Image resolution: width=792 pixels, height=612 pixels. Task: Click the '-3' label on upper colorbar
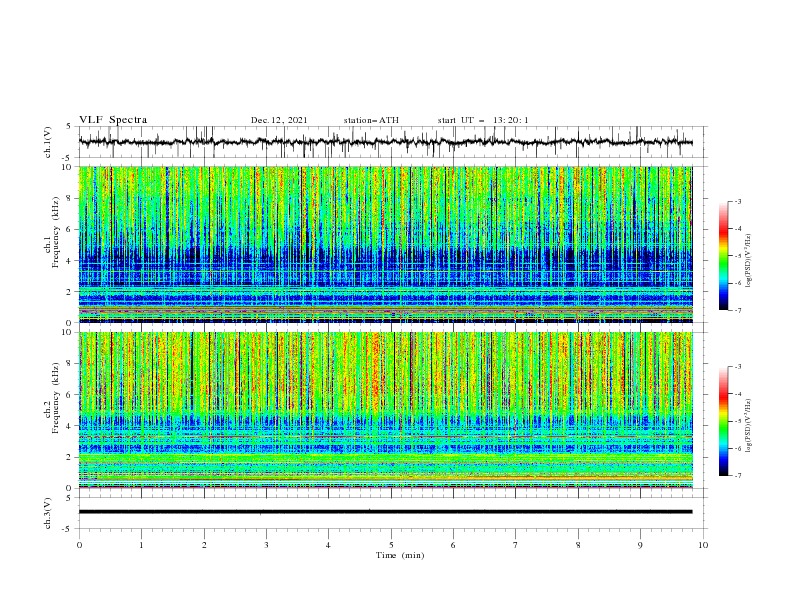pyautogui.click(x=737, y=201)
